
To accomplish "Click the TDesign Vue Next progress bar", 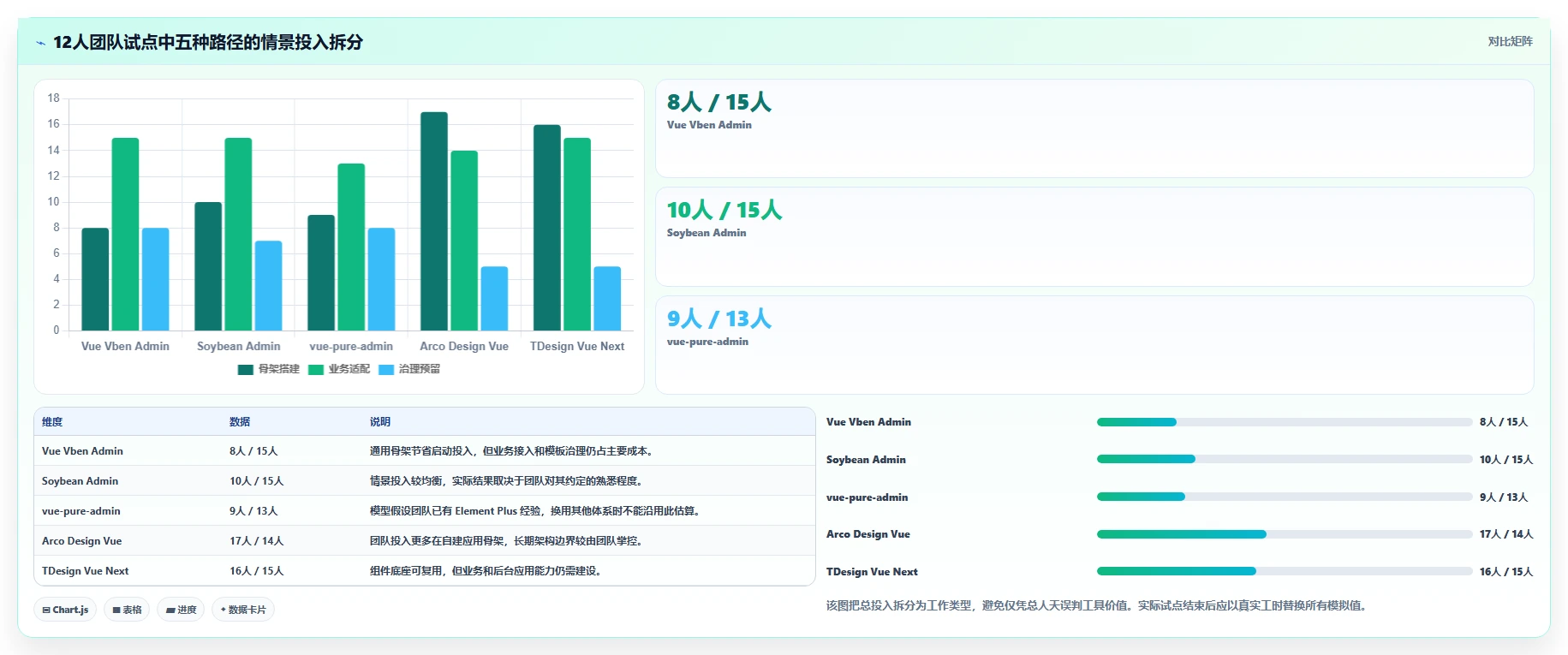I will pos(1285,571).
